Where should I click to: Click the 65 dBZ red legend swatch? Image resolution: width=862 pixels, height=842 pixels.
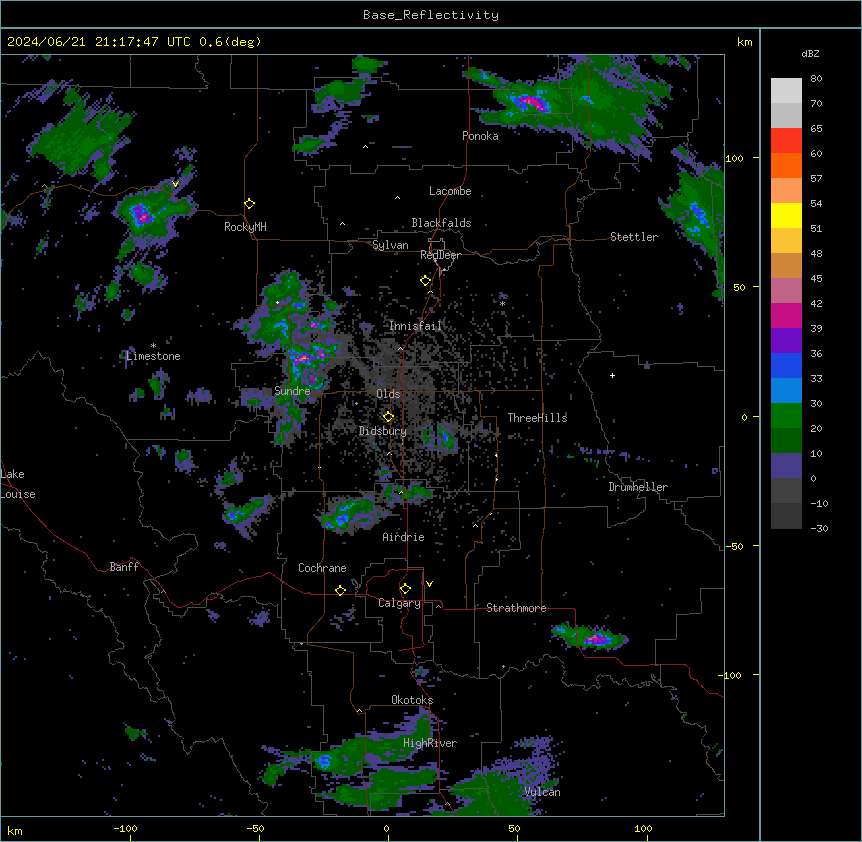[x=786, y=141]
